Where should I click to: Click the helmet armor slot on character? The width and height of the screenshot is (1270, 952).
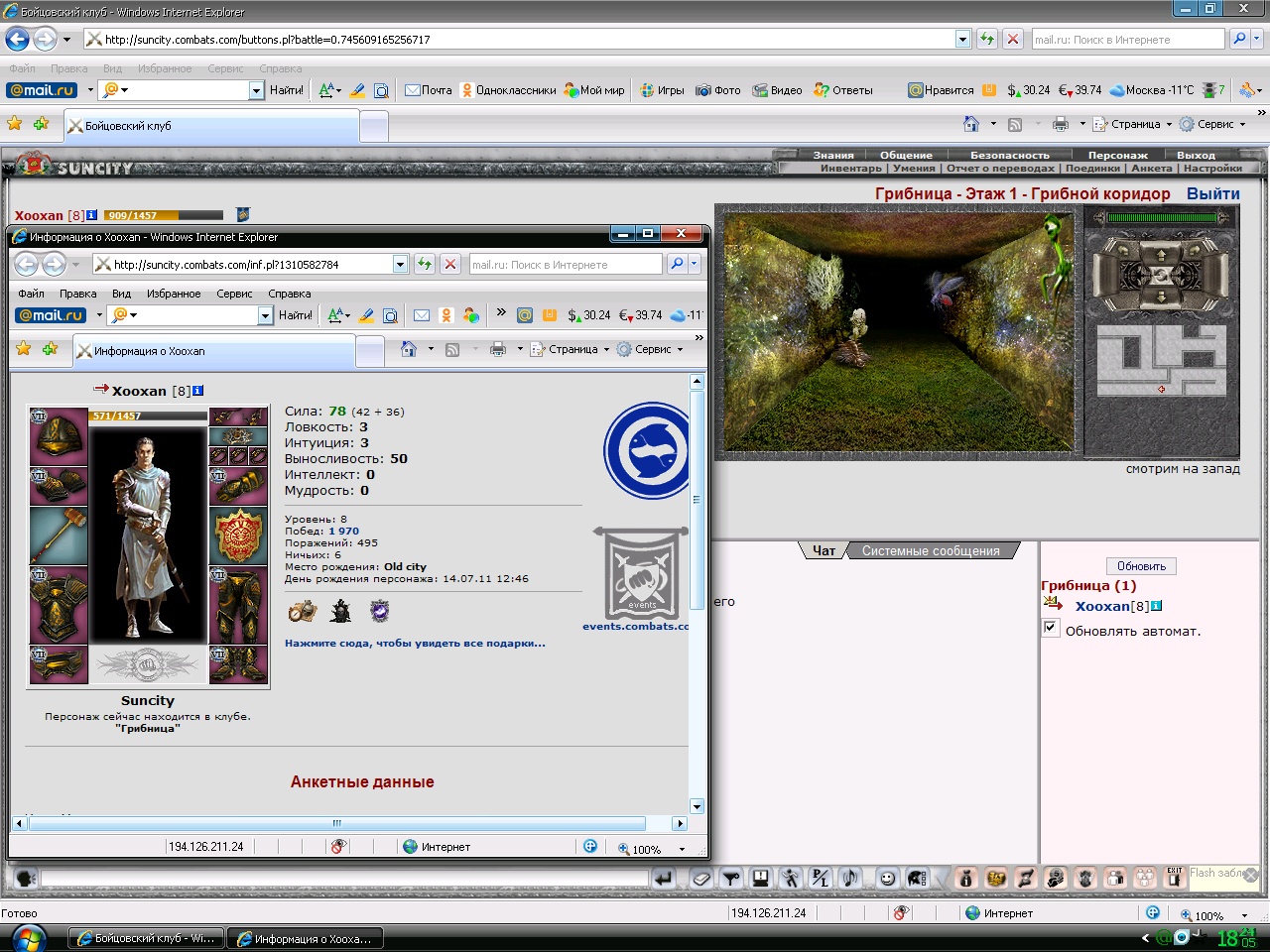59,436
